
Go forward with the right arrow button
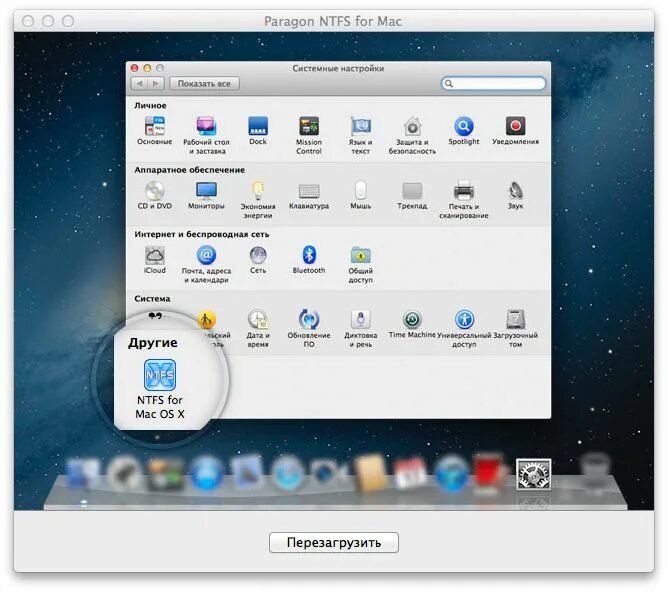click(156, 83)
